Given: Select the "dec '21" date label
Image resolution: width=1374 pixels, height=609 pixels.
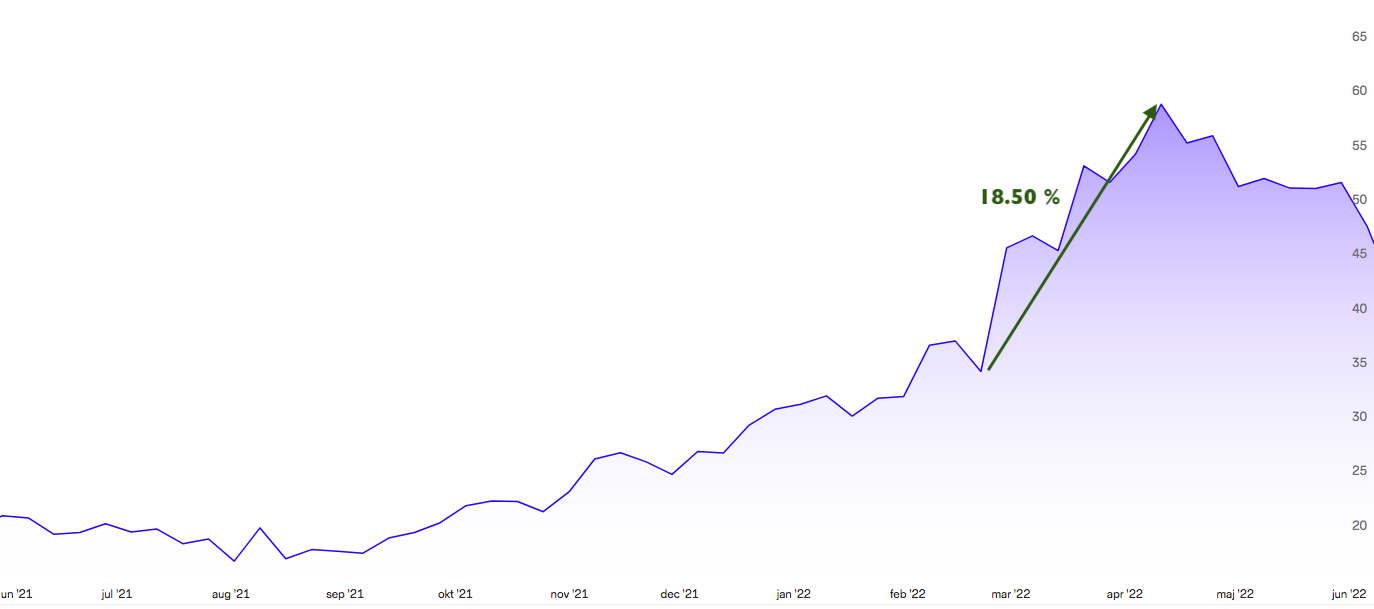Looking at the screenshot, I should pyautogui.click(x=679, y=594).
